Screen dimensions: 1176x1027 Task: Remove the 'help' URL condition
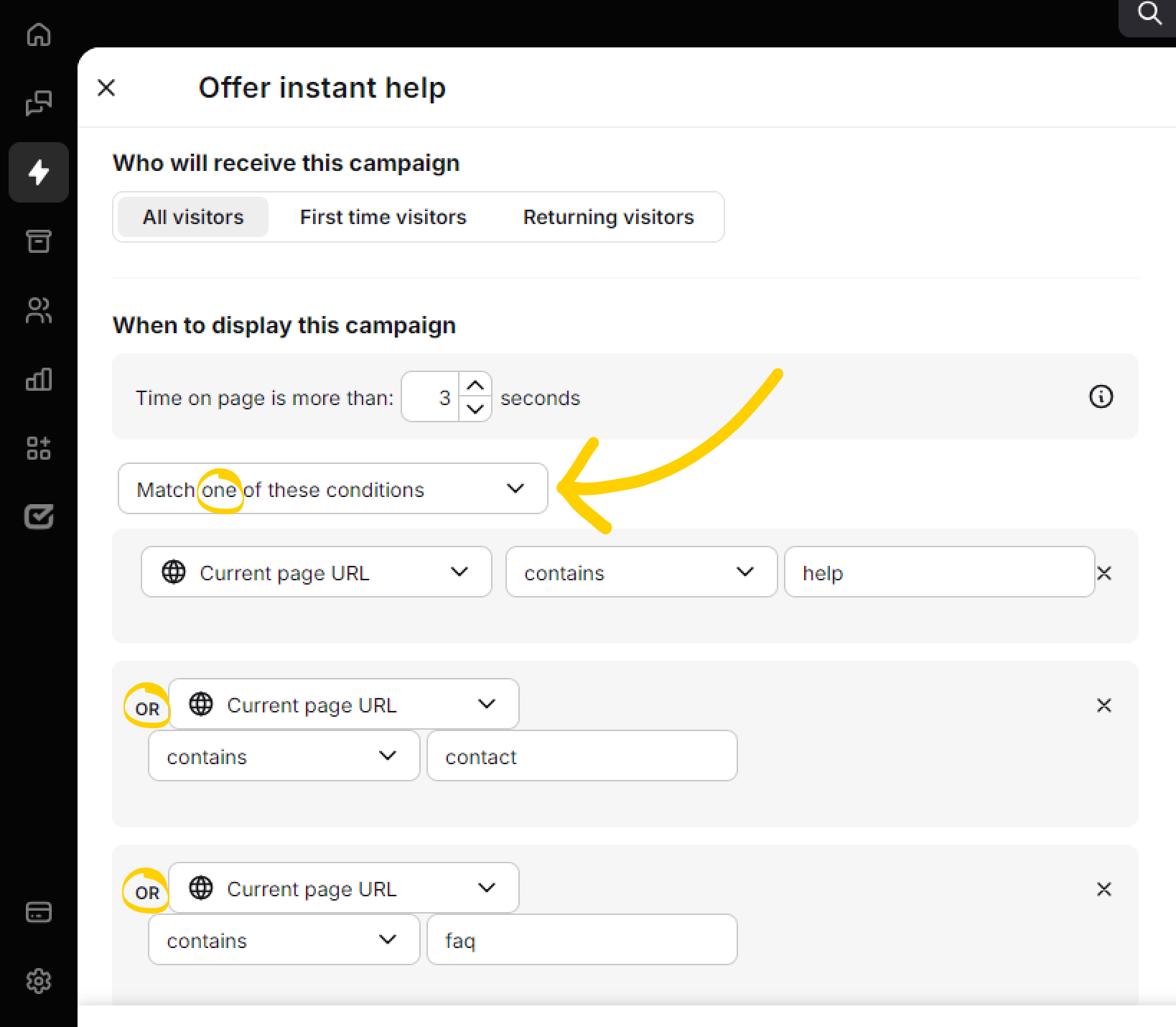point(1104,573)
